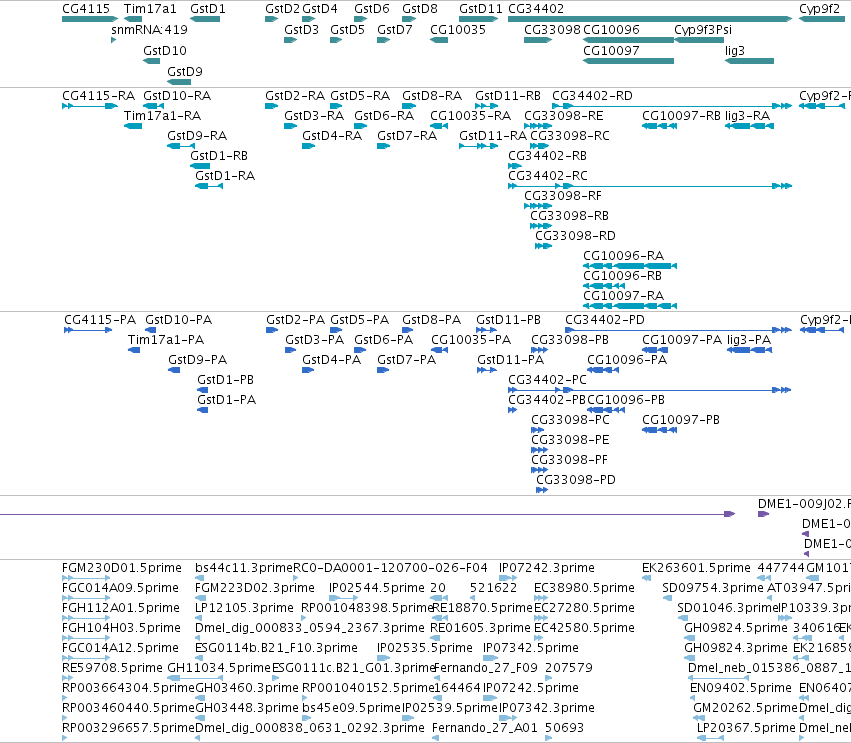Click the "Tim17a1-RA" transcript label
Viewport: 851px width, 743px height.
coord(162,116)
